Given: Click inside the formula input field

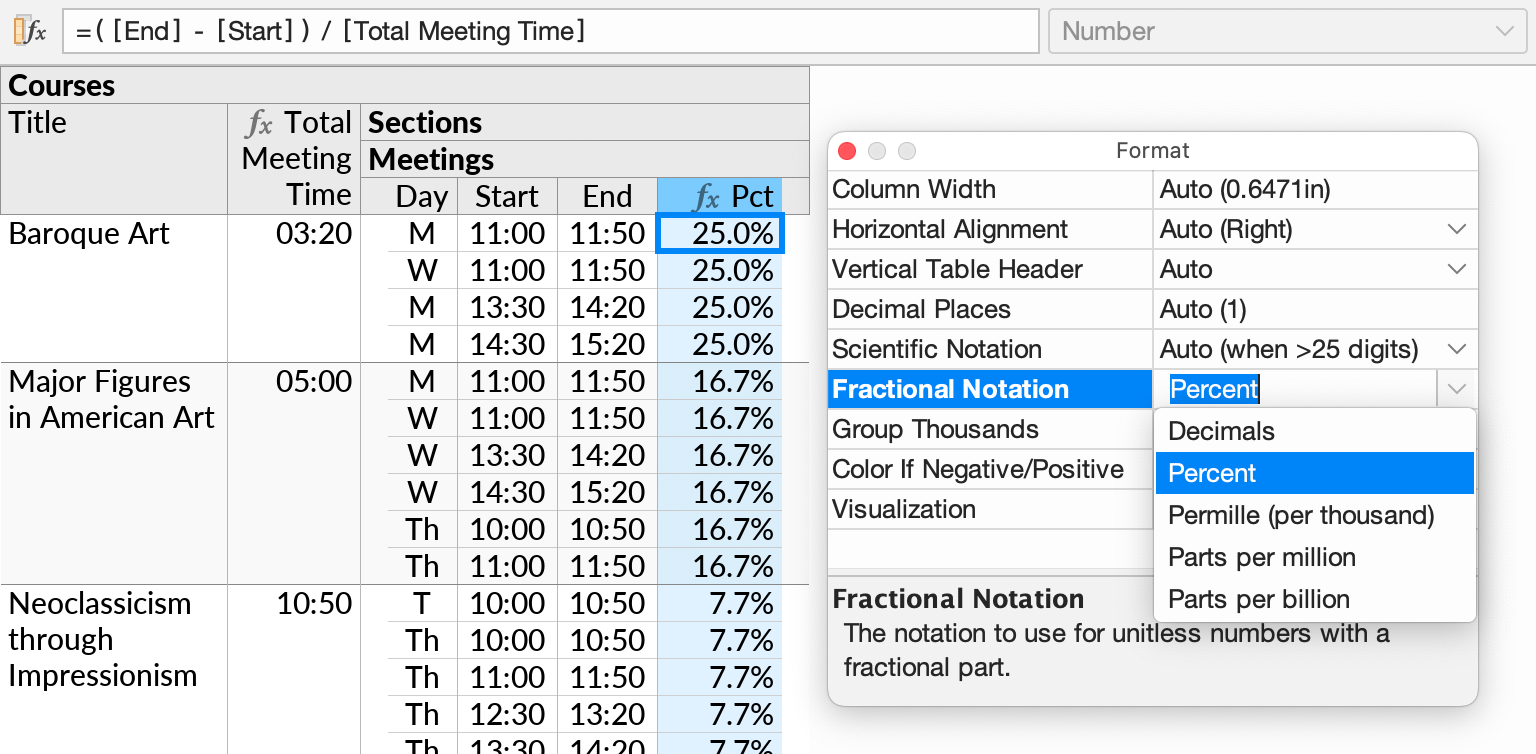Looking at the screenshot, I should (550, 31).
